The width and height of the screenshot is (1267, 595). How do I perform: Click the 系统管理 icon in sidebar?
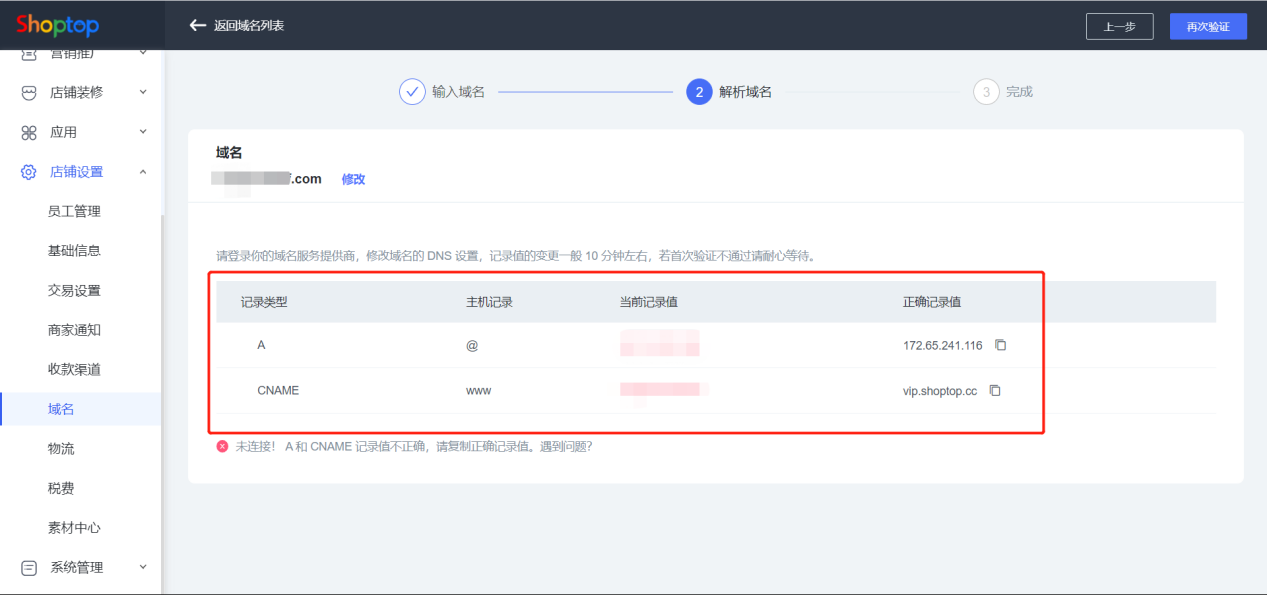coord(29,567)
